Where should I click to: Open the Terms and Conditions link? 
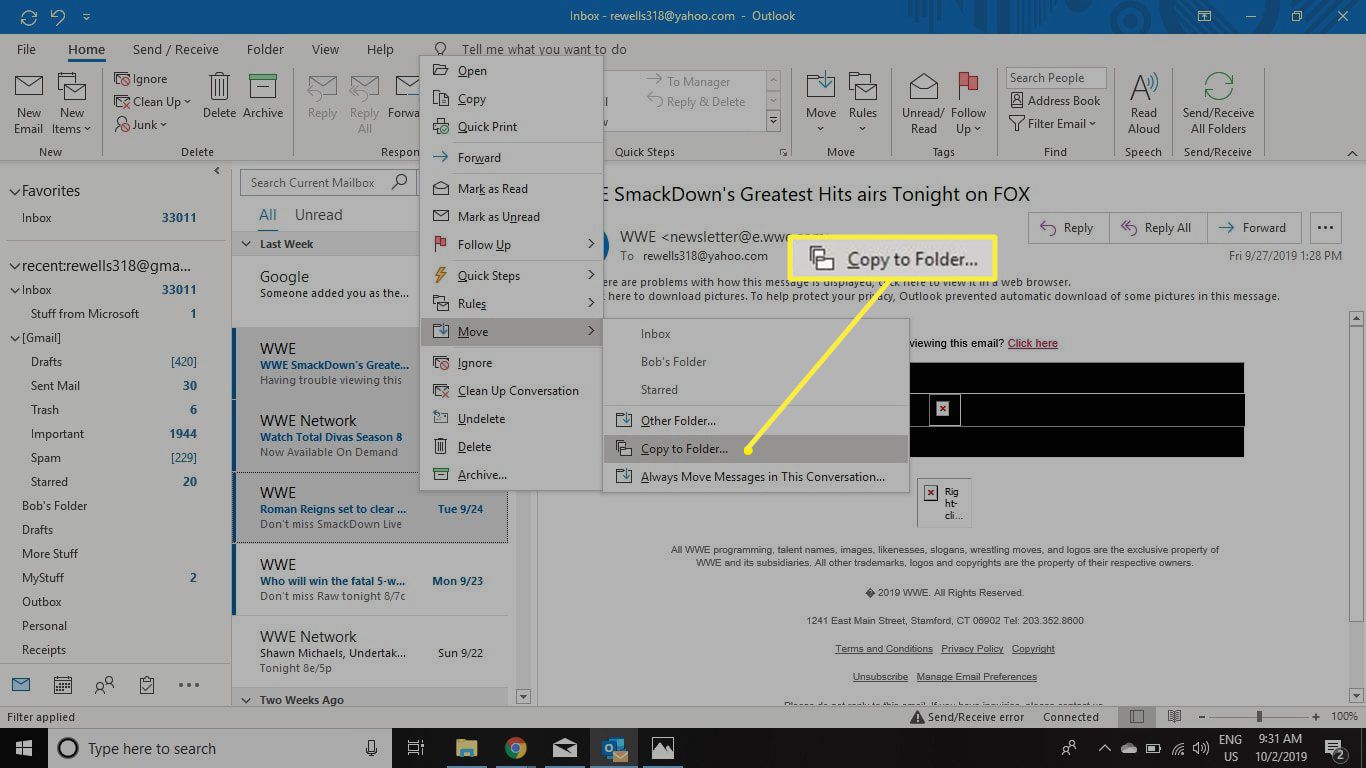point(884,649)
